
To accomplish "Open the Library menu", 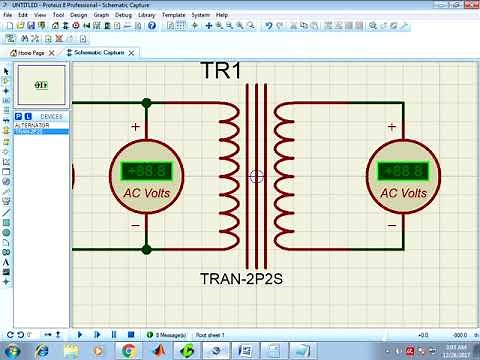I will [x=147, y=15].
